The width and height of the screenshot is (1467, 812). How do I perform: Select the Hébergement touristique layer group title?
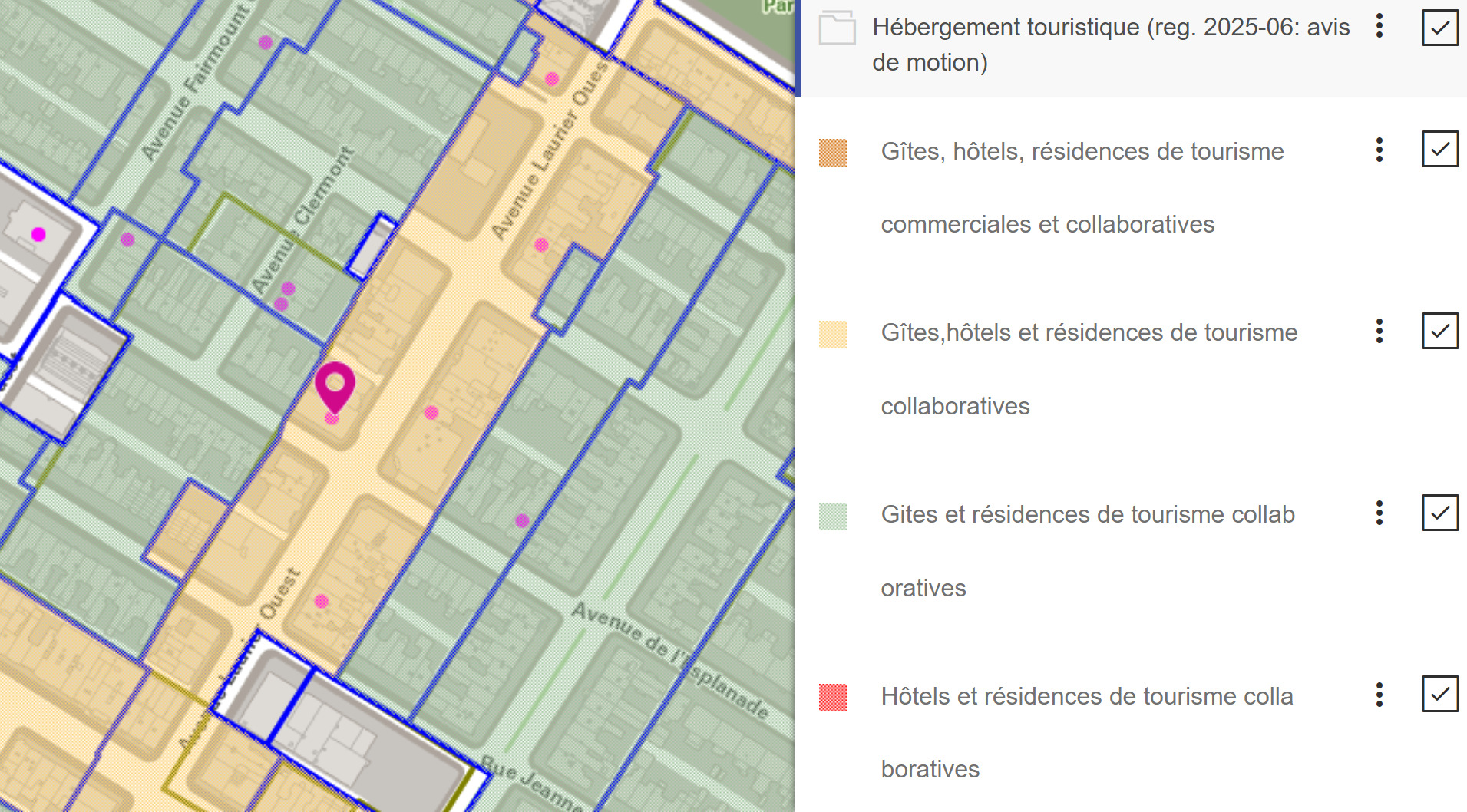(1111, 45)
